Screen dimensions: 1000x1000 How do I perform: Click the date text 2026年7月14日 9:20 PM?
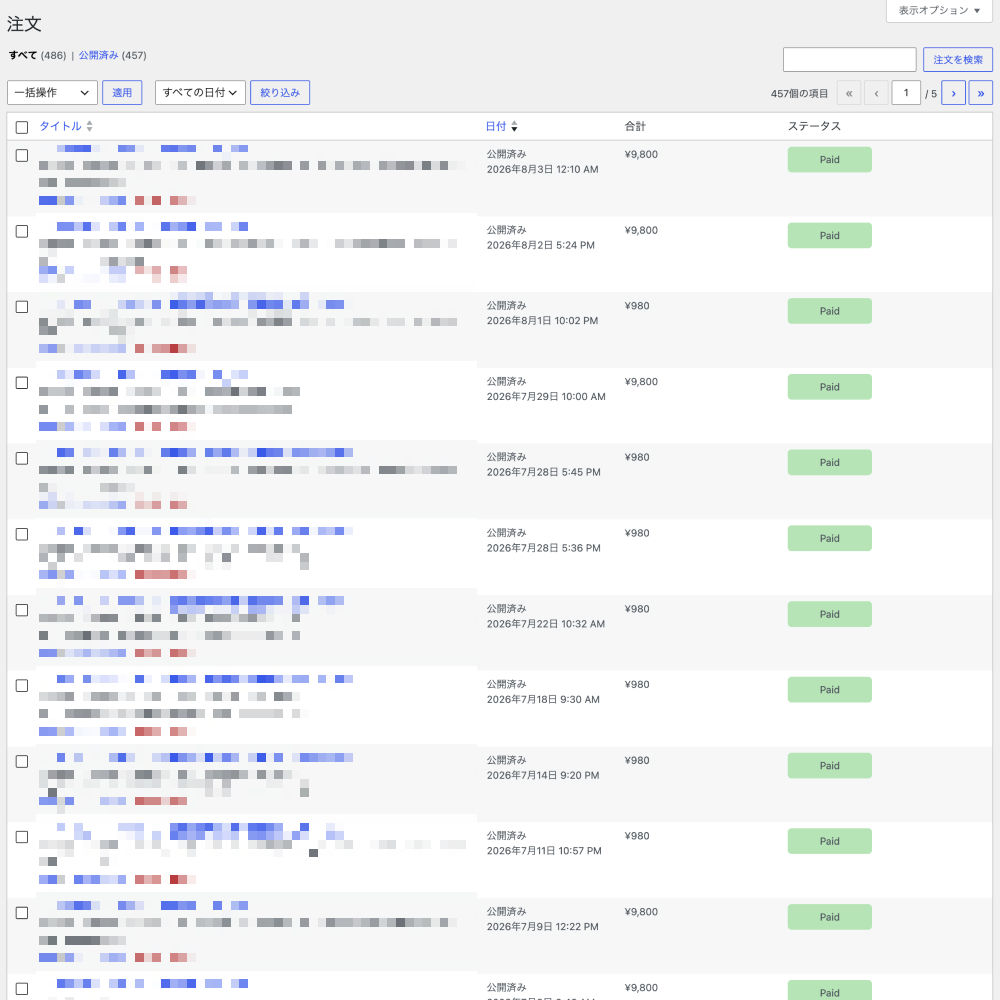coord(543,776)
